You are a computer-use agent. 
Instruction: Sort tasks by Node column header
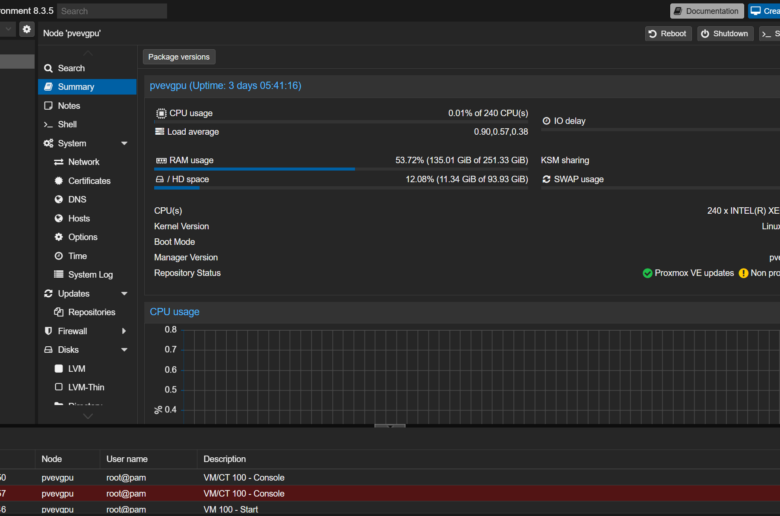67,459
